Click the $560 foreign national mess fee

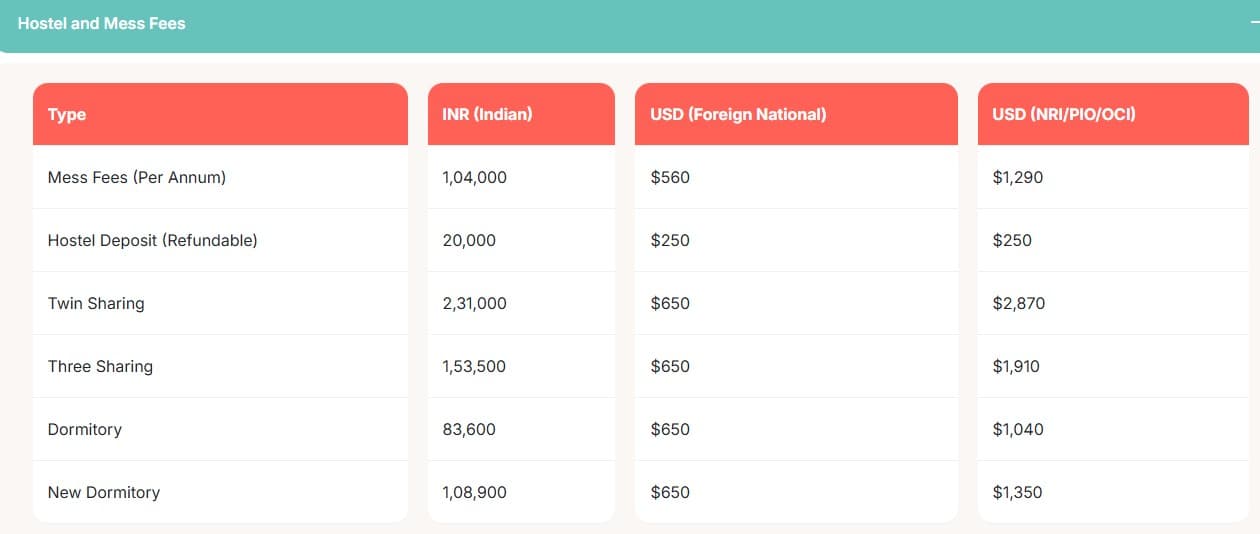pos(670,177)
